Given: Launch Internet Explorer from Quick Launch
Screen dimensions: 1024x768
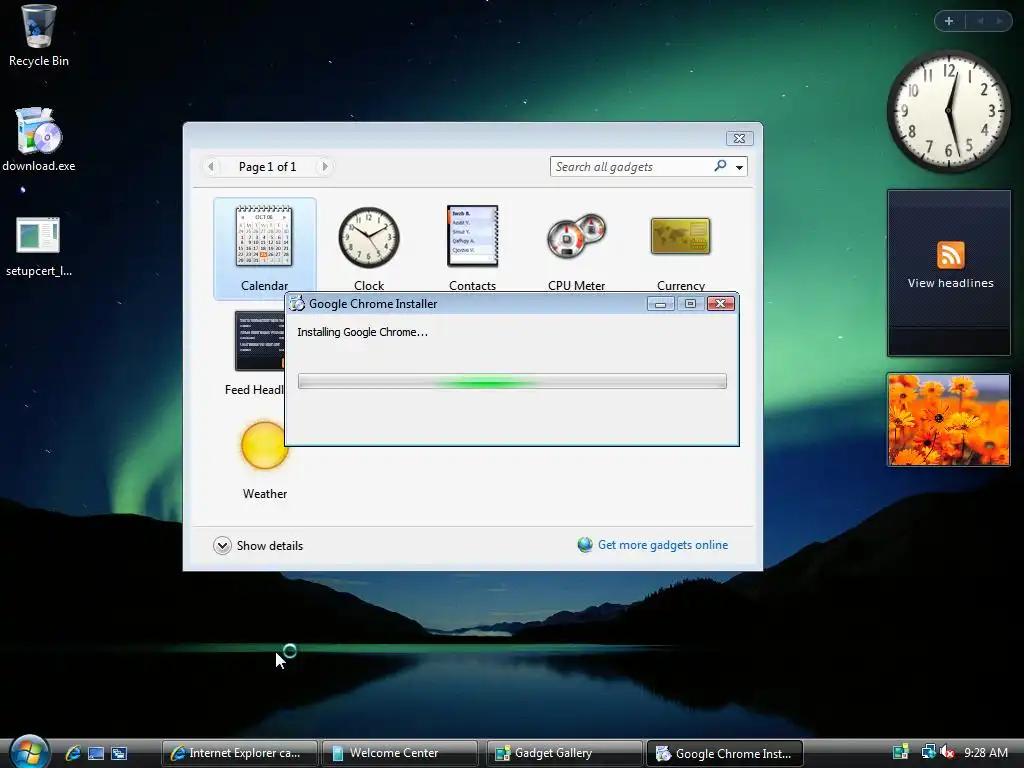Looking at the screenshot, I should point(73,753).
